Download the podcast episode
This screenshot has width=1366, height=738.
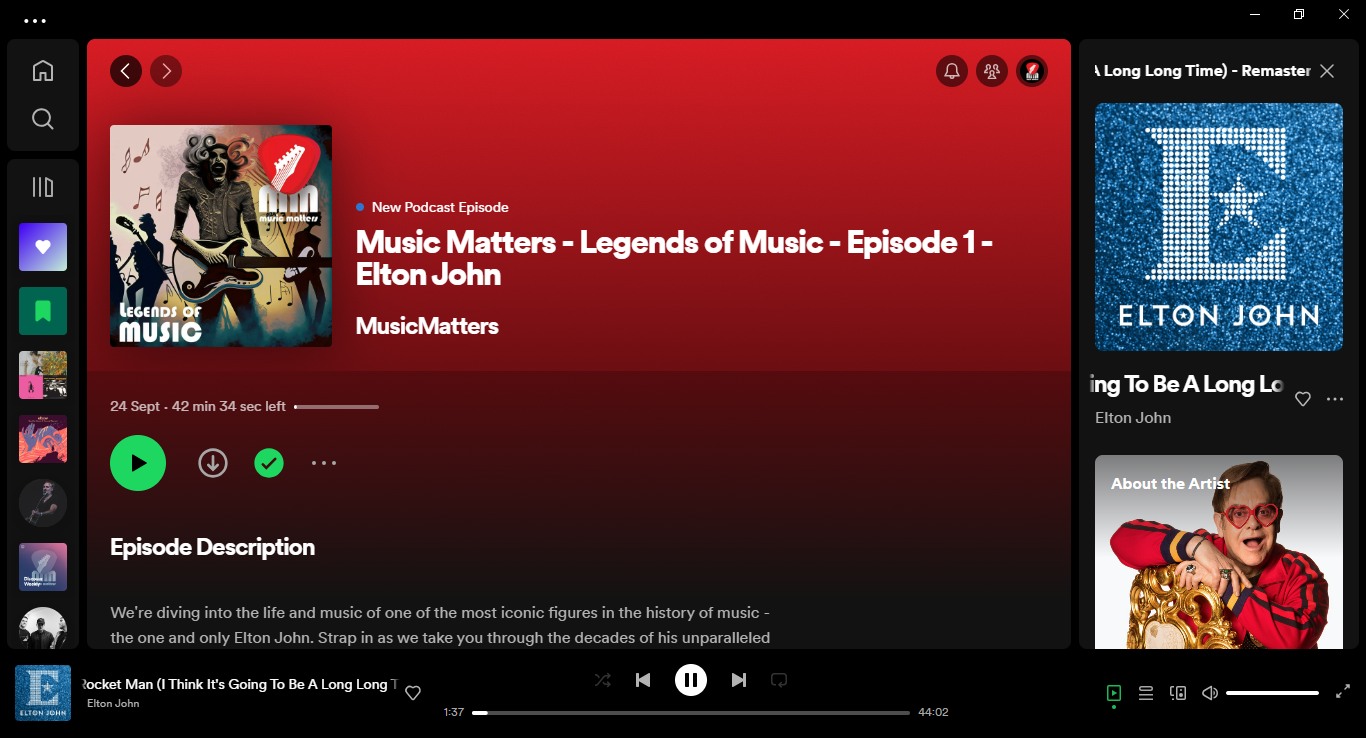click(213, 463)
